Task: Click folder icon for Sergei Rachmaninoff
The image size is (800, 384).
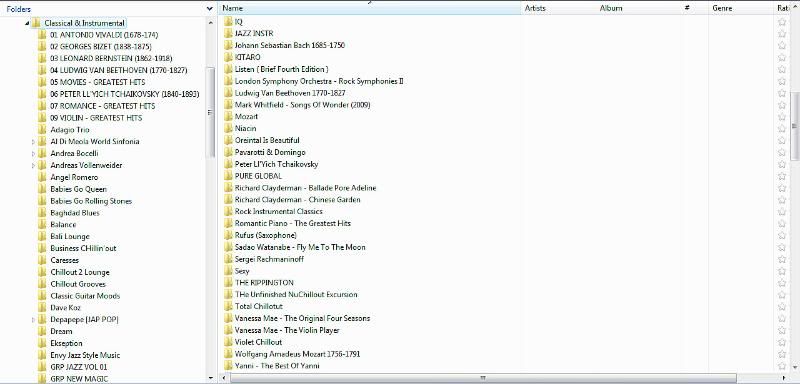Action: click(x=228, y=259)
